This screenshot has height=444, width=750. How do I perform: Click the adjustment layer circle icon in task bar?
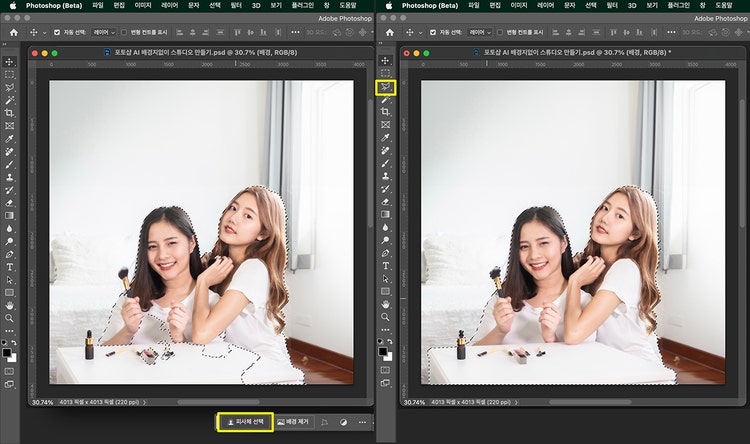tap(343, 422)
